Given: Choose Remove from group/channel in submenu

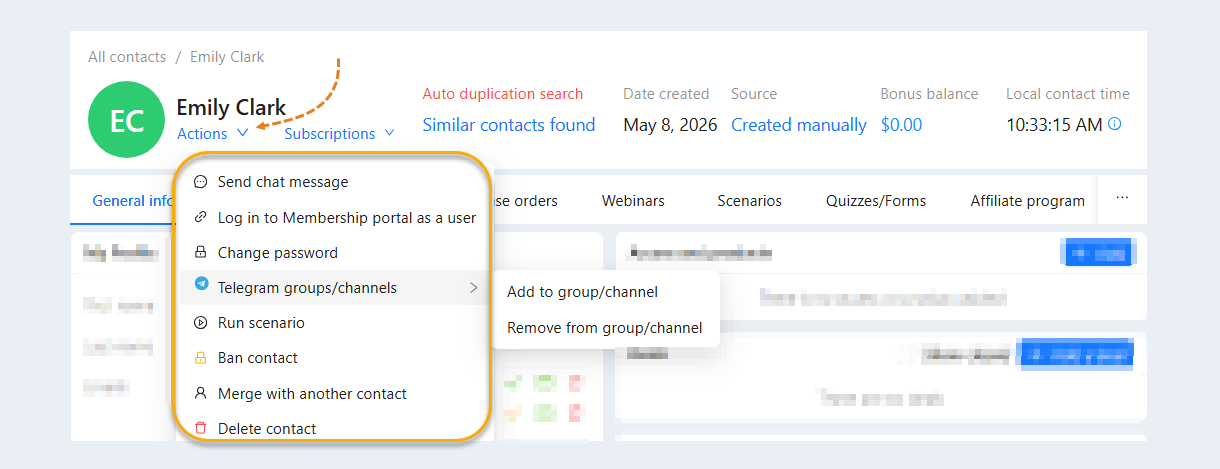Looking at the screenshot, I should click(x=606, y=327).
